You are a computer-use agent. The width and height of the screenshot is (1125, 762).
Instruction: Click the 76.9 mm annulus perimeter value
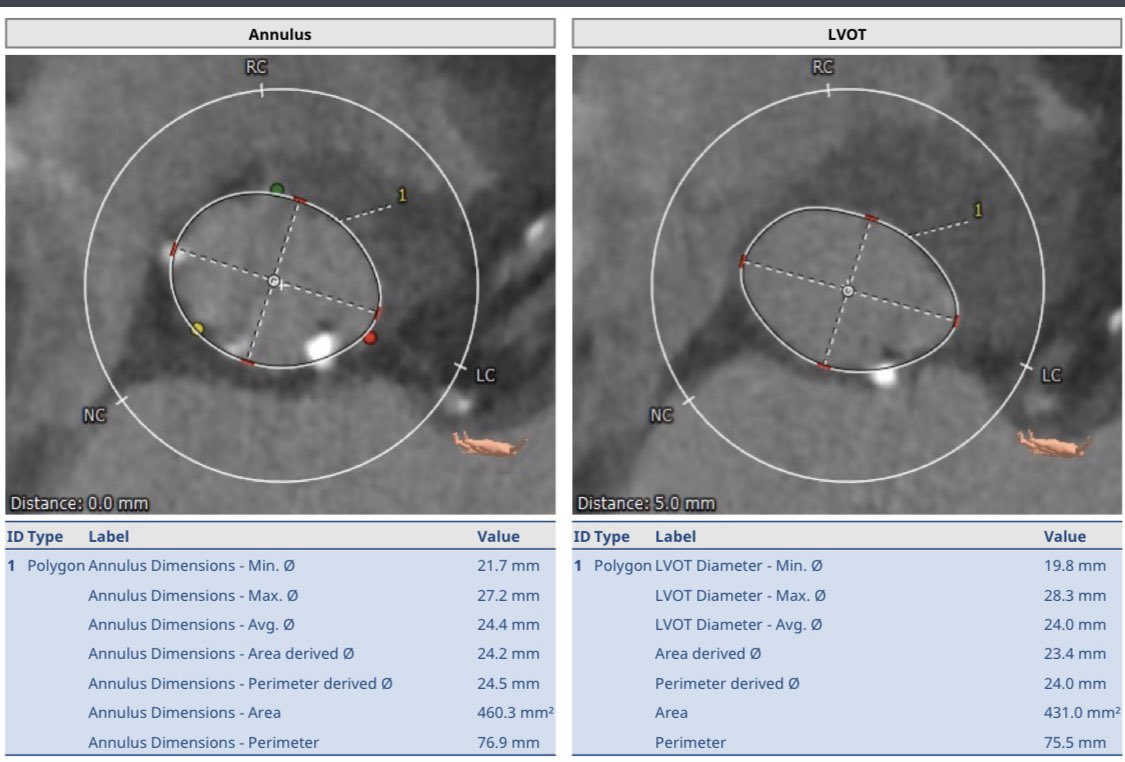point(508,743)
